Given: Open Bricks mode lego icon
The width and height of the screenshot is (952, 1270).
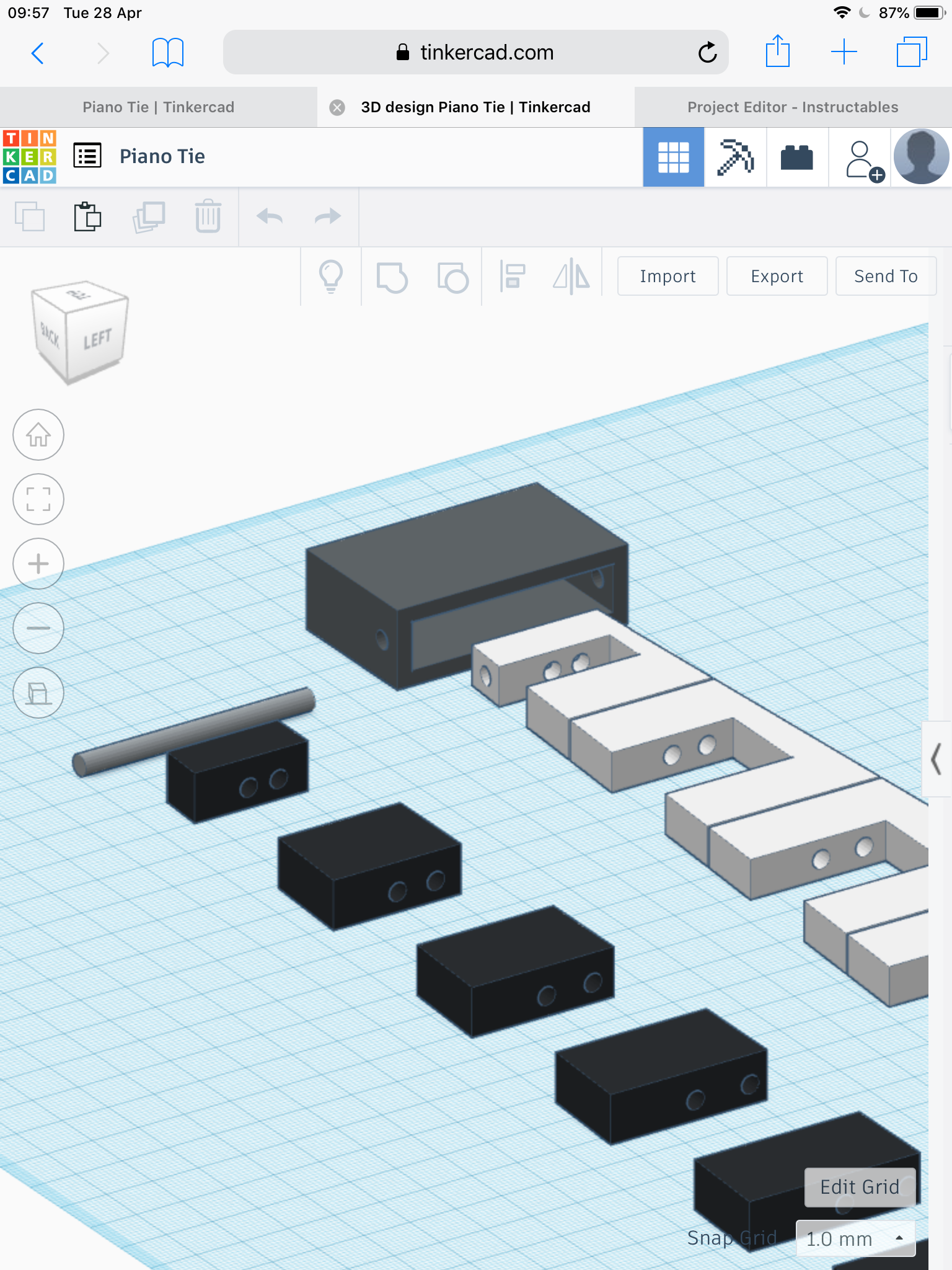Looking at the screenshot, I should 798,157.
